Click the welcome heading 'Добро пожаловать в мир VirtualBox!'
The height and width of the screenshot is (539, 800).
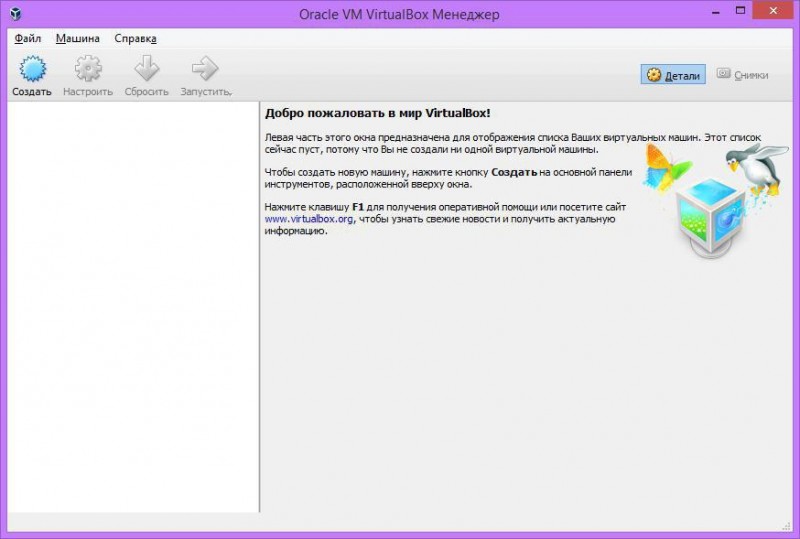pyautogui.click(x=378, y=113)
